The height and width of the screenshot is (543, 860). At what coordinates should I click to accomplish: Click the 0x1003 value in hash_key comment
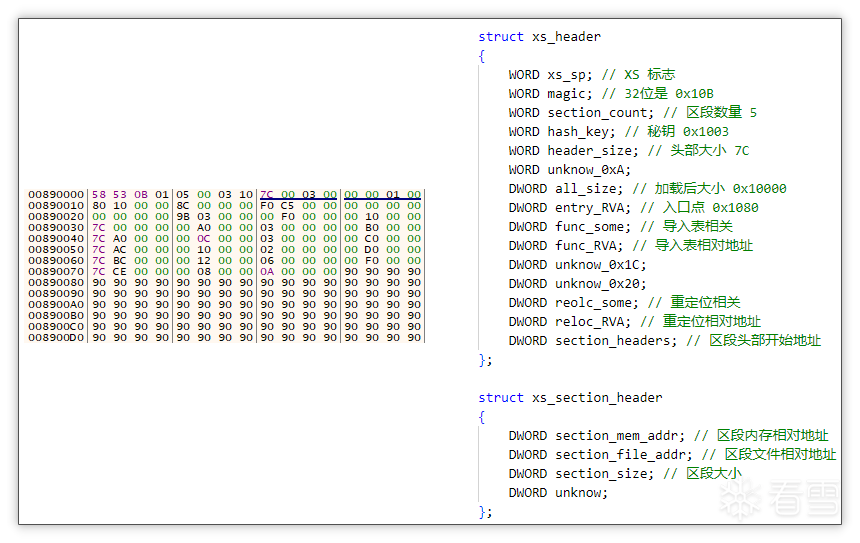tap(706, 132)
